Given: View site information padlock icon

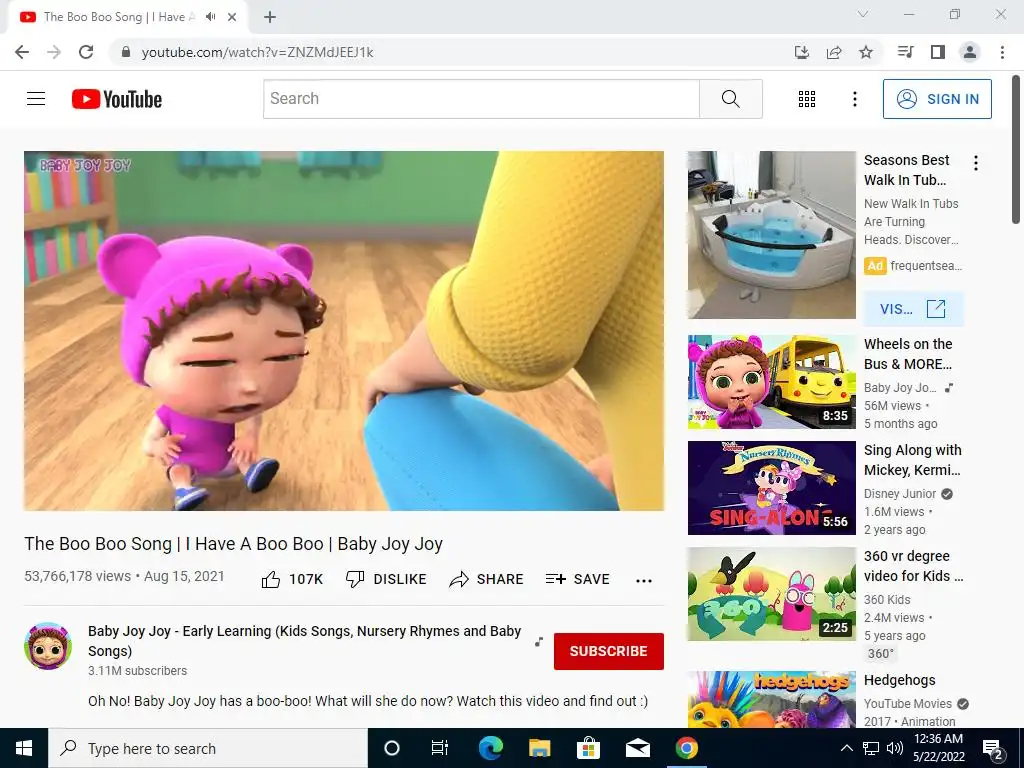Looking at the screenshot, I should pos(126,52).
